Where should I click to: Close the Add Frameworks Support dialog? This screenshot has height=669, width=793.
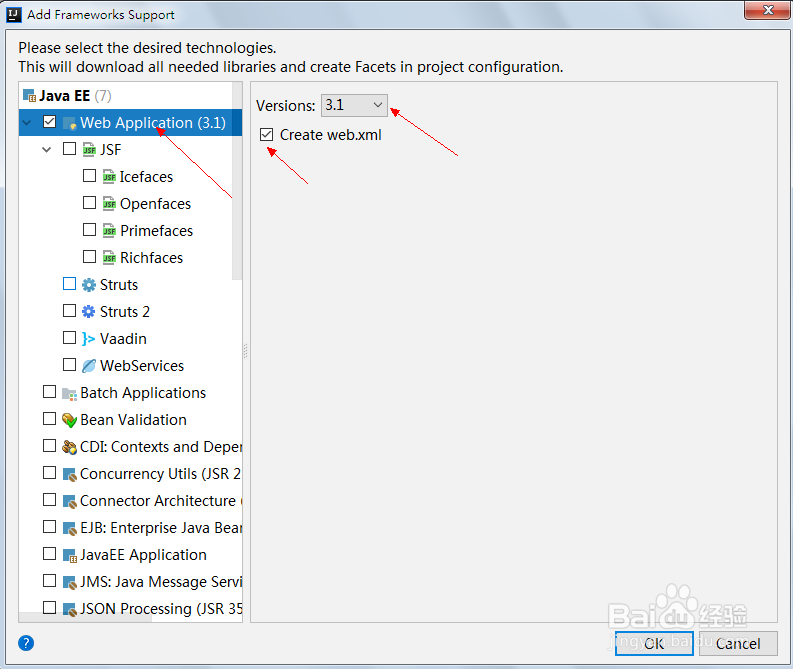pos(768,10)
